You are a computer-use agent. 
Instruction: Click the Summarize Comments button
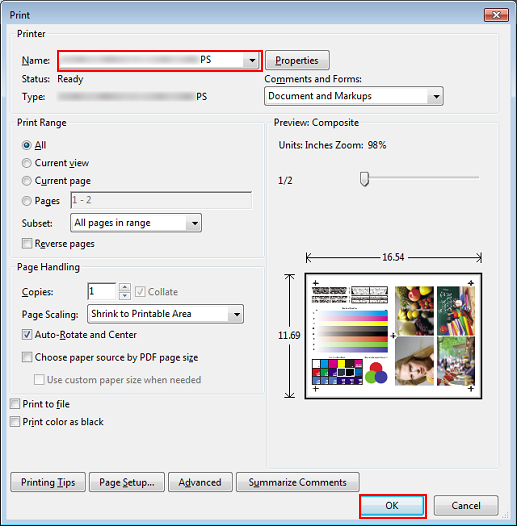[x=298, y=482]
